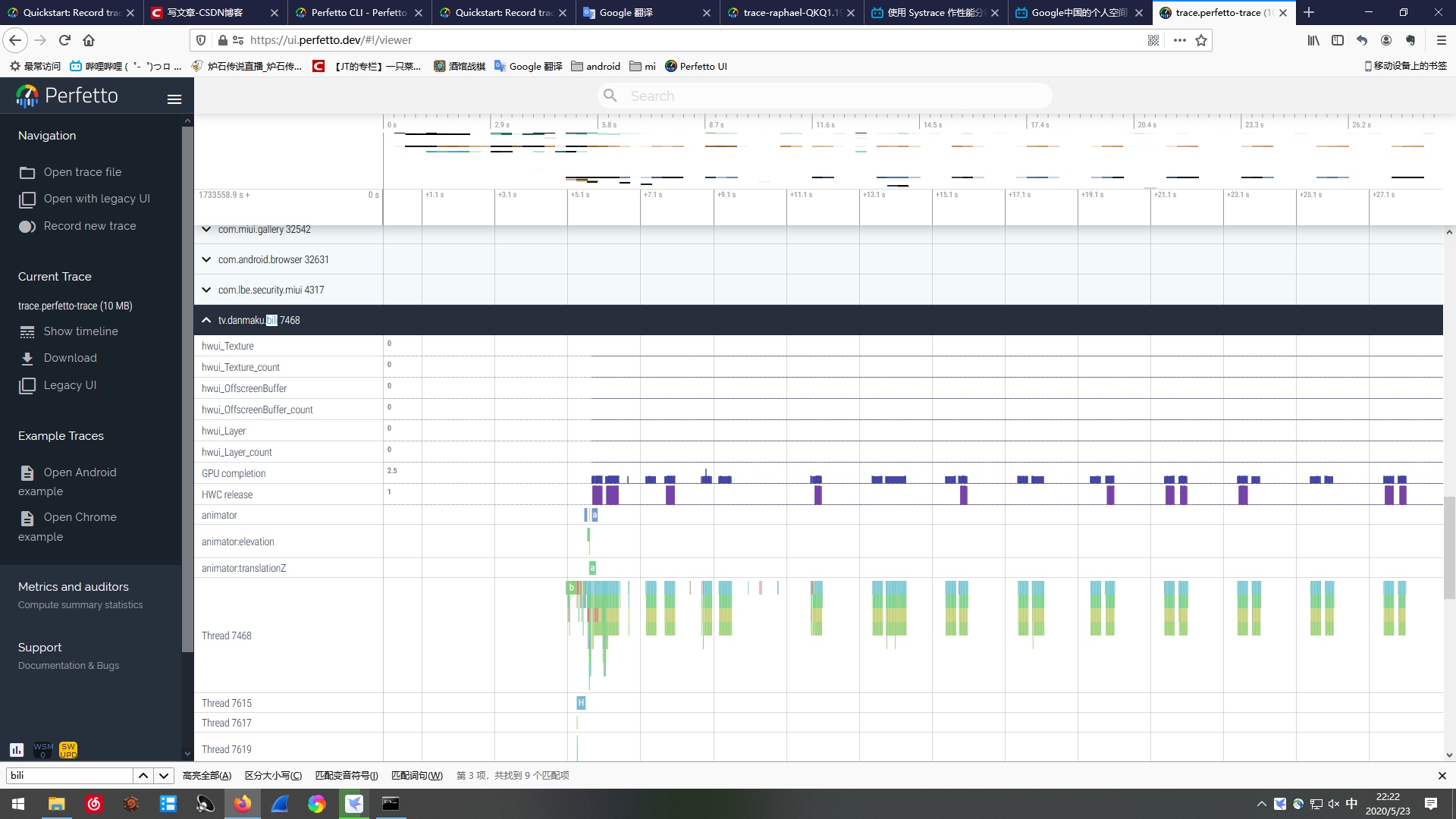Click the Download trace icon
The image size is (1456, 819).
click(27, 359)
